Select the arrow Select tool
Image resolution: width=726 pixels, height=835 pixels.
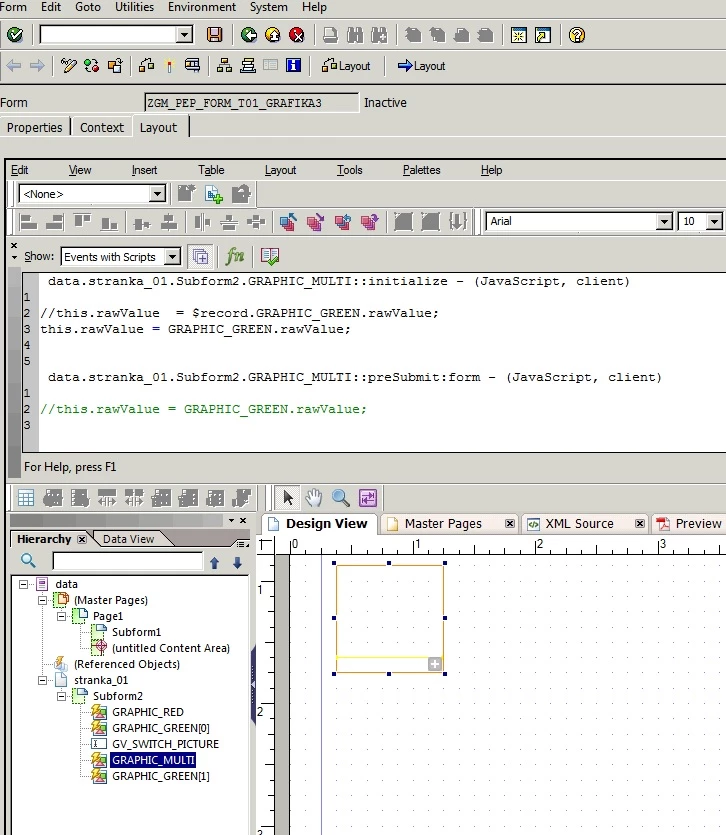(x=288, y=498)
